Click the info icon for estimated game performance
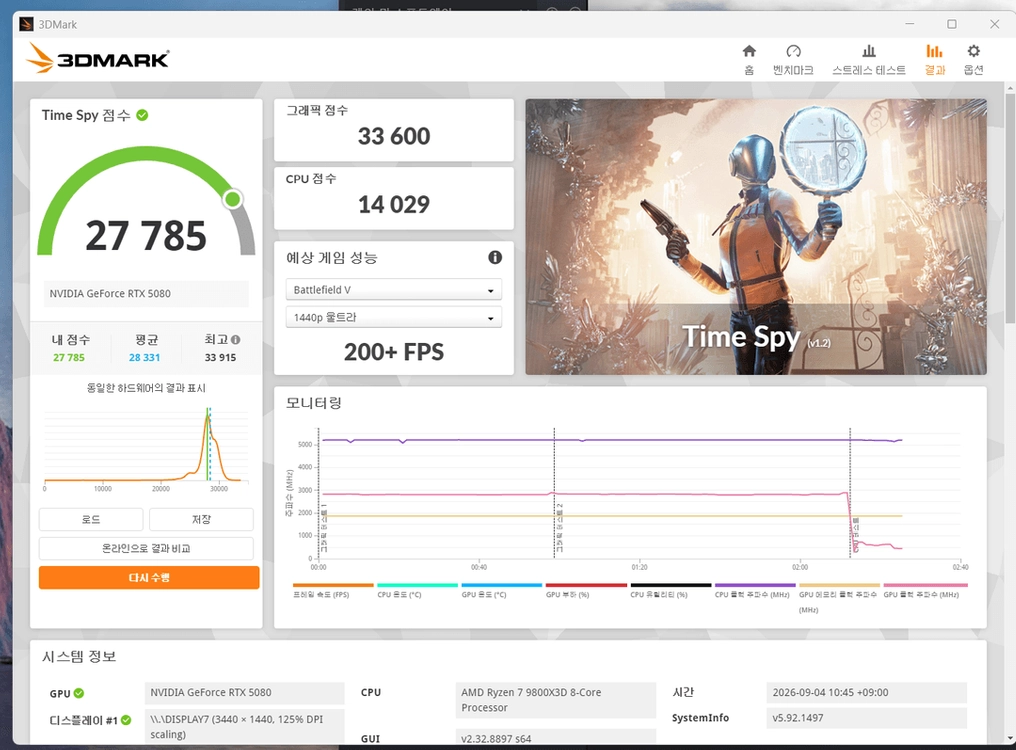 [495, 257]
